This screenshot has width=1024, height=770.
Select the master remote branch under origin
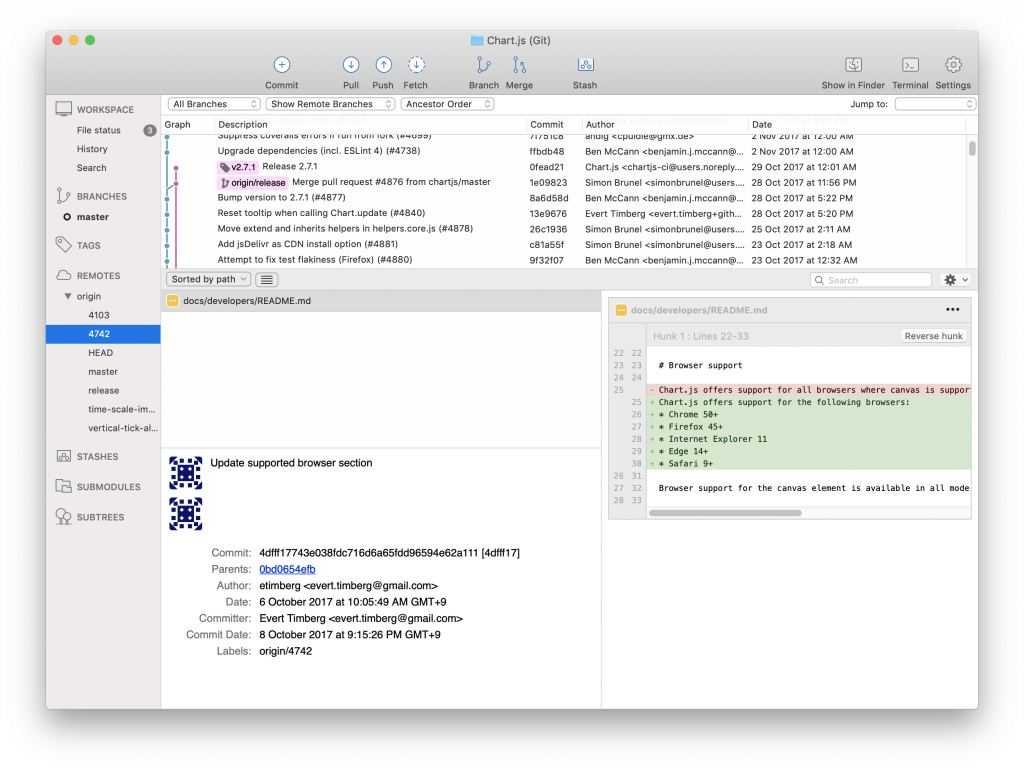(103, 372)
